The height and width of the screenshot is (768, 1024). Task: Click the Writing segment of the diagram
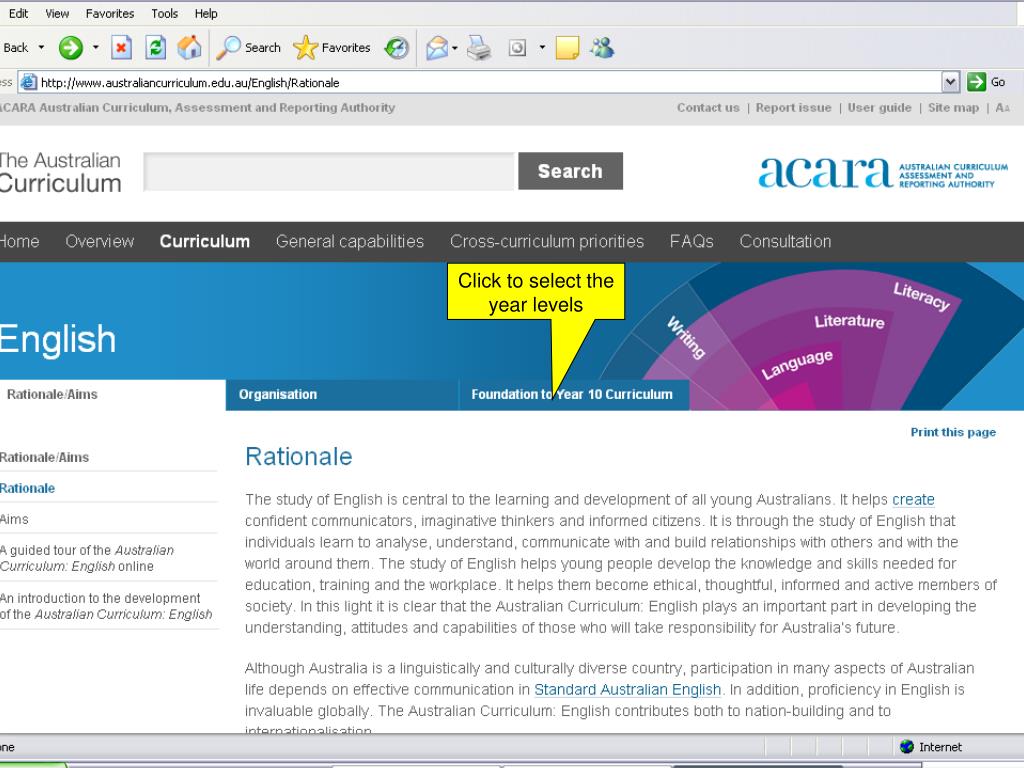pos(686,337)
